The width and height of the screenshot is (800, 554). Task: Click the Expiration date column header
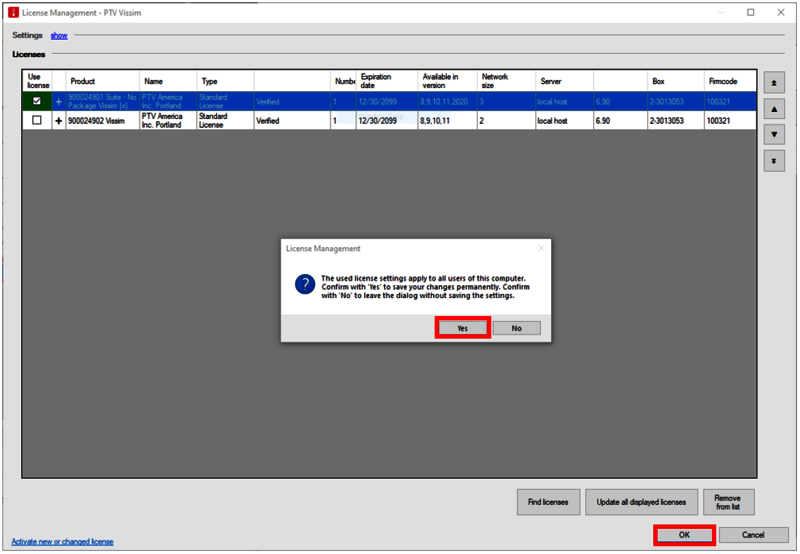point(376,81)
